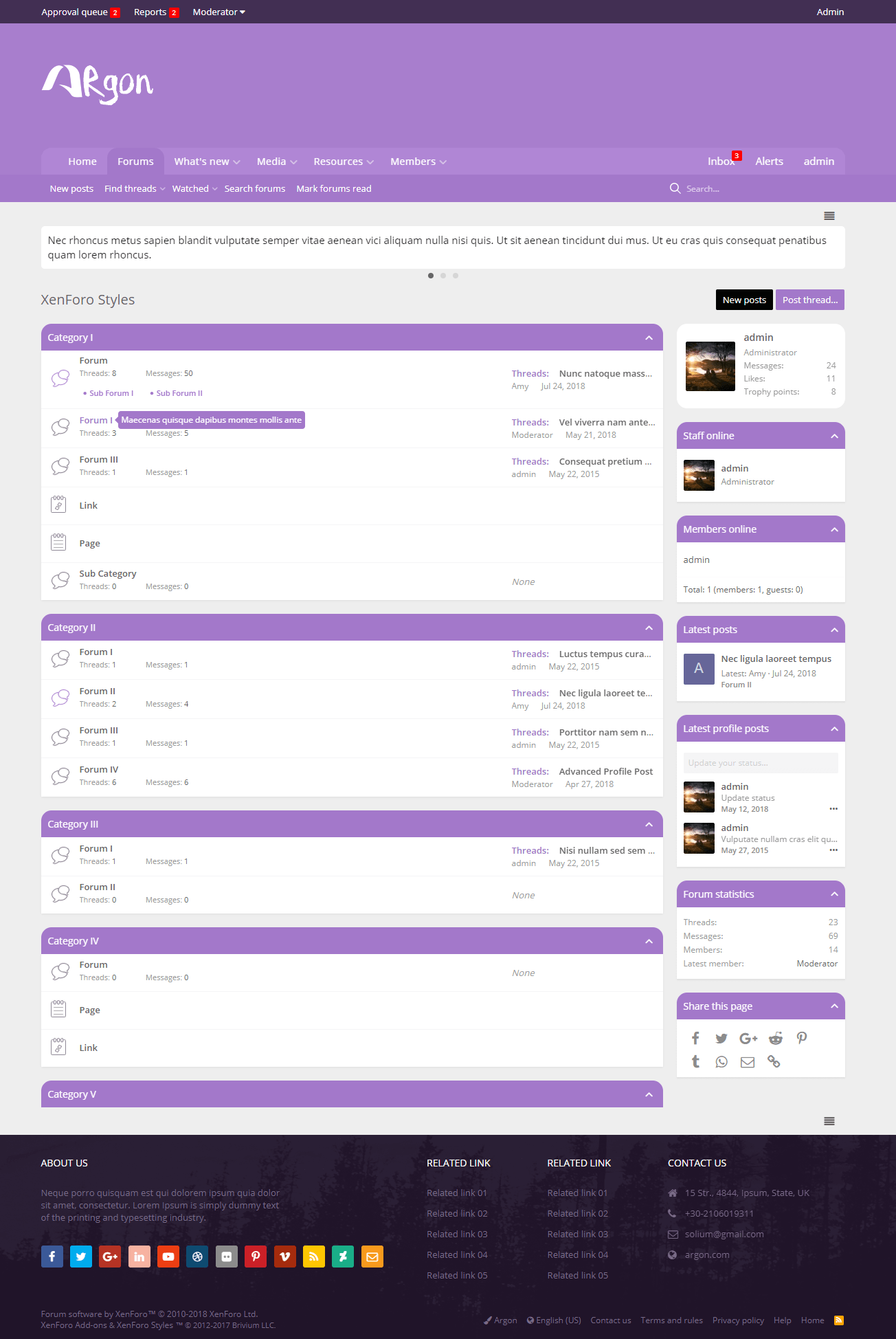896x1339 pixels.
Task: Switch to the Home tab
Action: coord(82,162)
